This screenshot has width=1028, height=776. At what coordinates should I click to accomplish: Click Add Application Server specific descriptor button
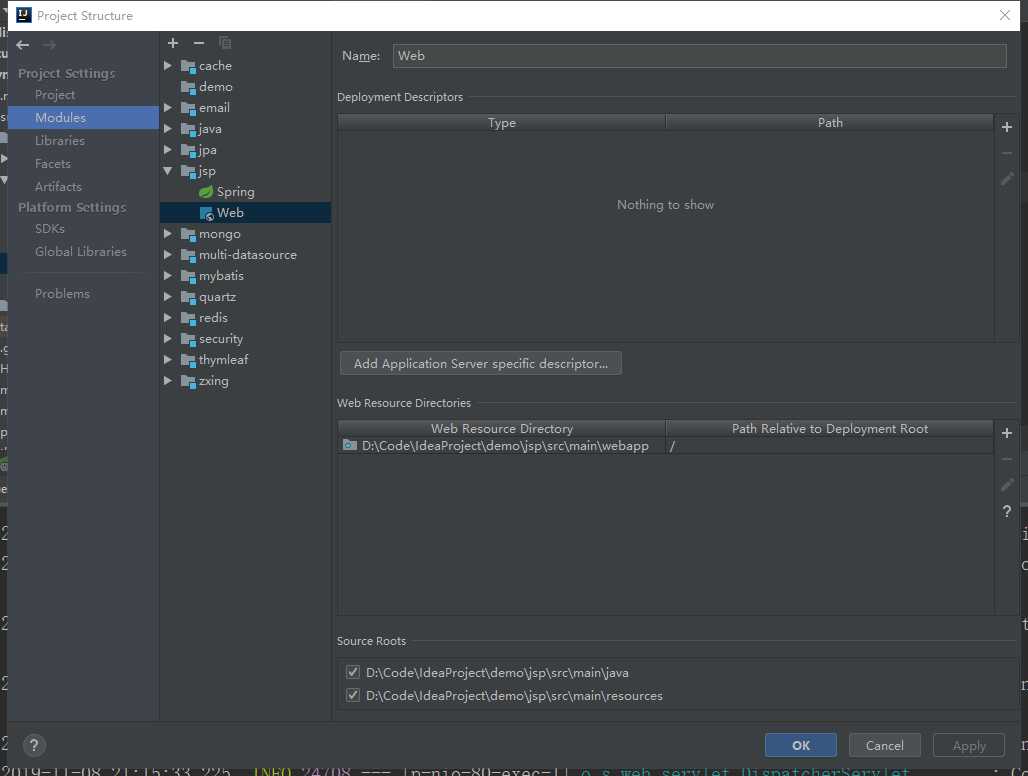coord(481,363)
